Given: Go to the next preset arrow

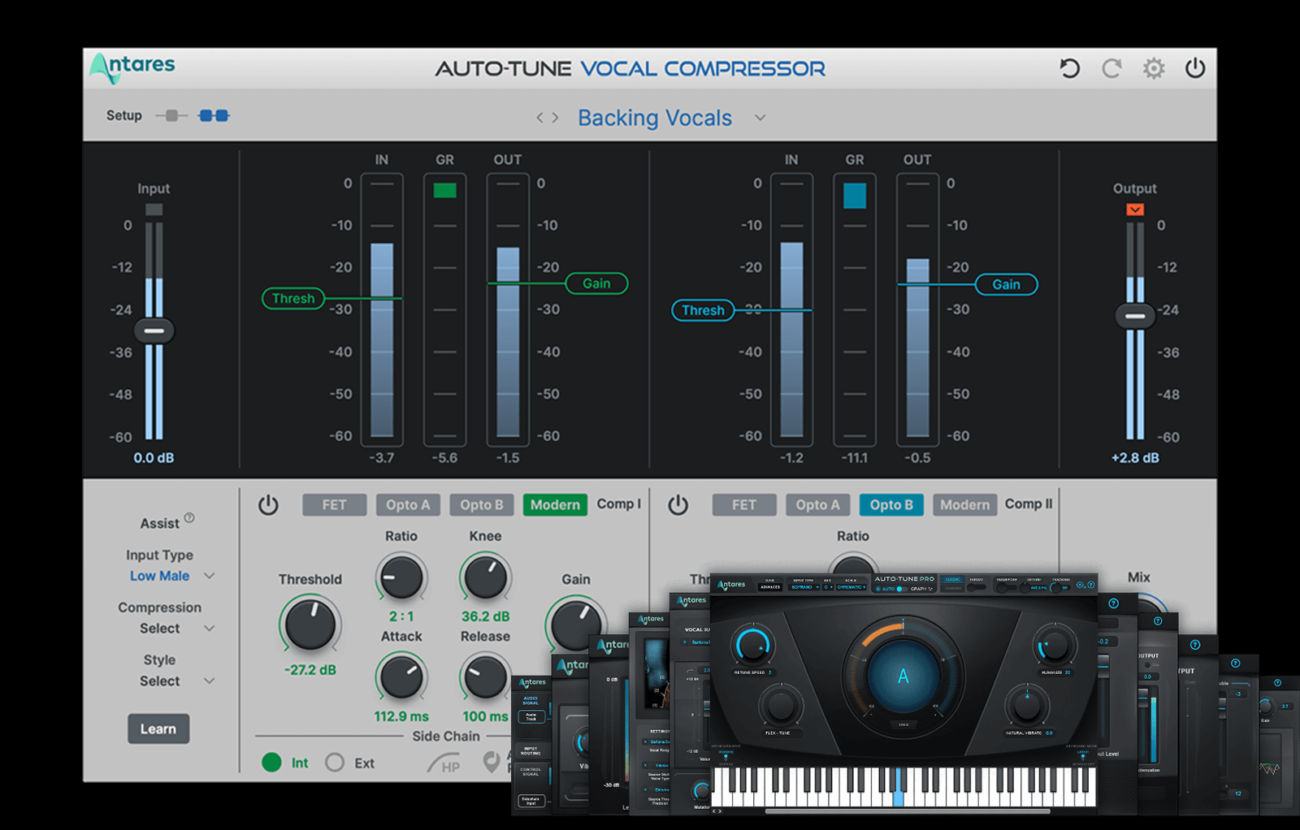Looking at the screenshot, I should (x=555, y=118).
